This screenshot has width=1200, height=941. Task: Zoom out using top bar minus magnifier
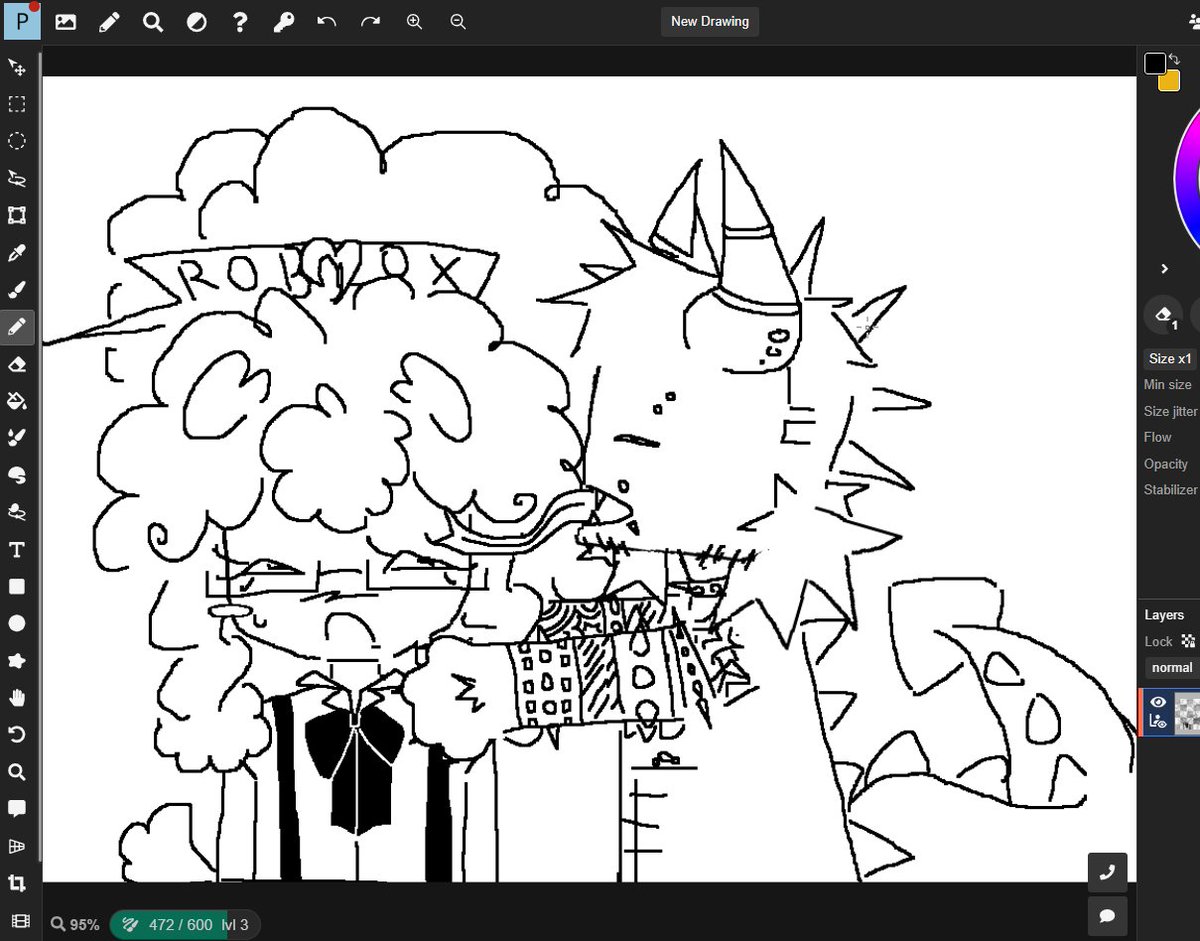458,21
